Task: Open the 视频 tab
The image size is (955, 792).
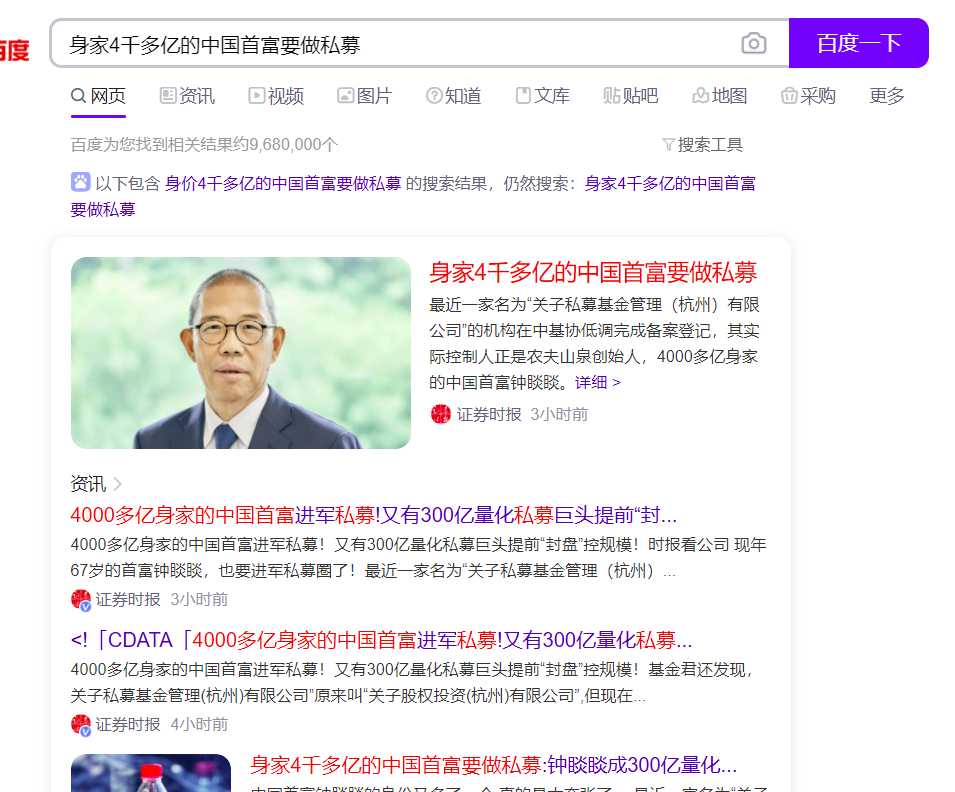Action: pos(276,96)
